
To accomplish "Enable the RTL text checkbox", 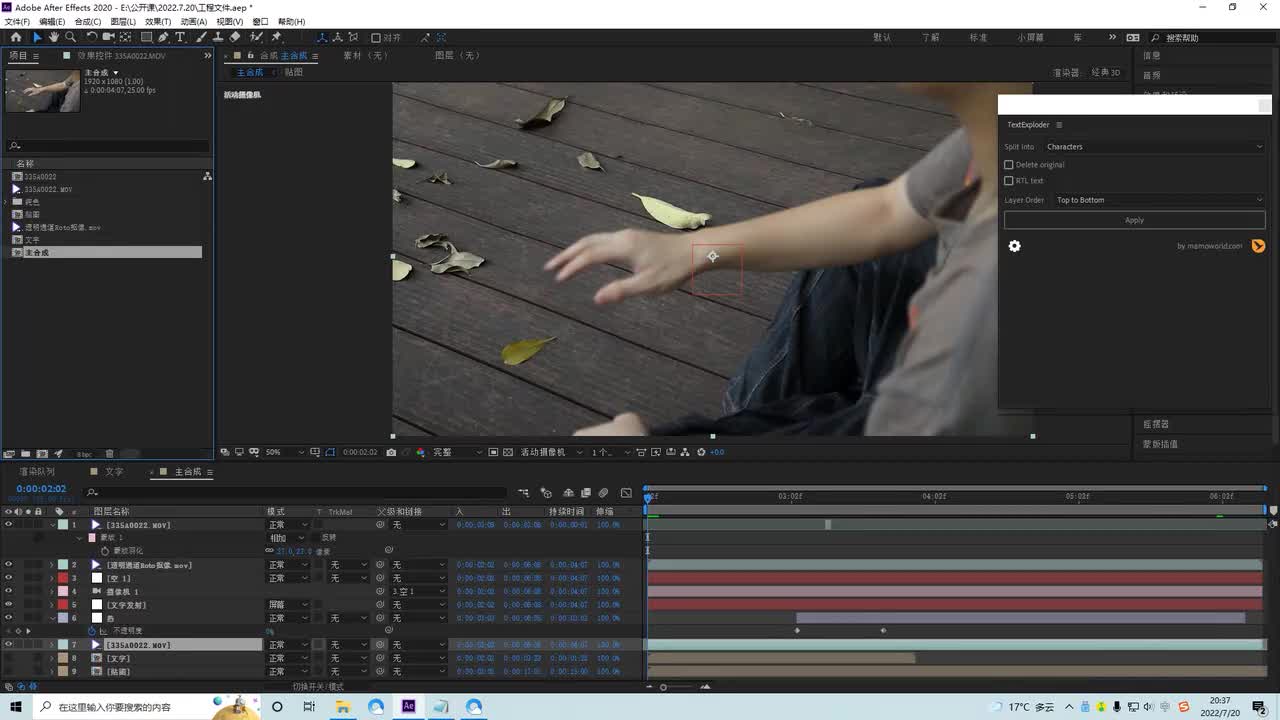I will pyautogui.click(x=1009, y=181).
